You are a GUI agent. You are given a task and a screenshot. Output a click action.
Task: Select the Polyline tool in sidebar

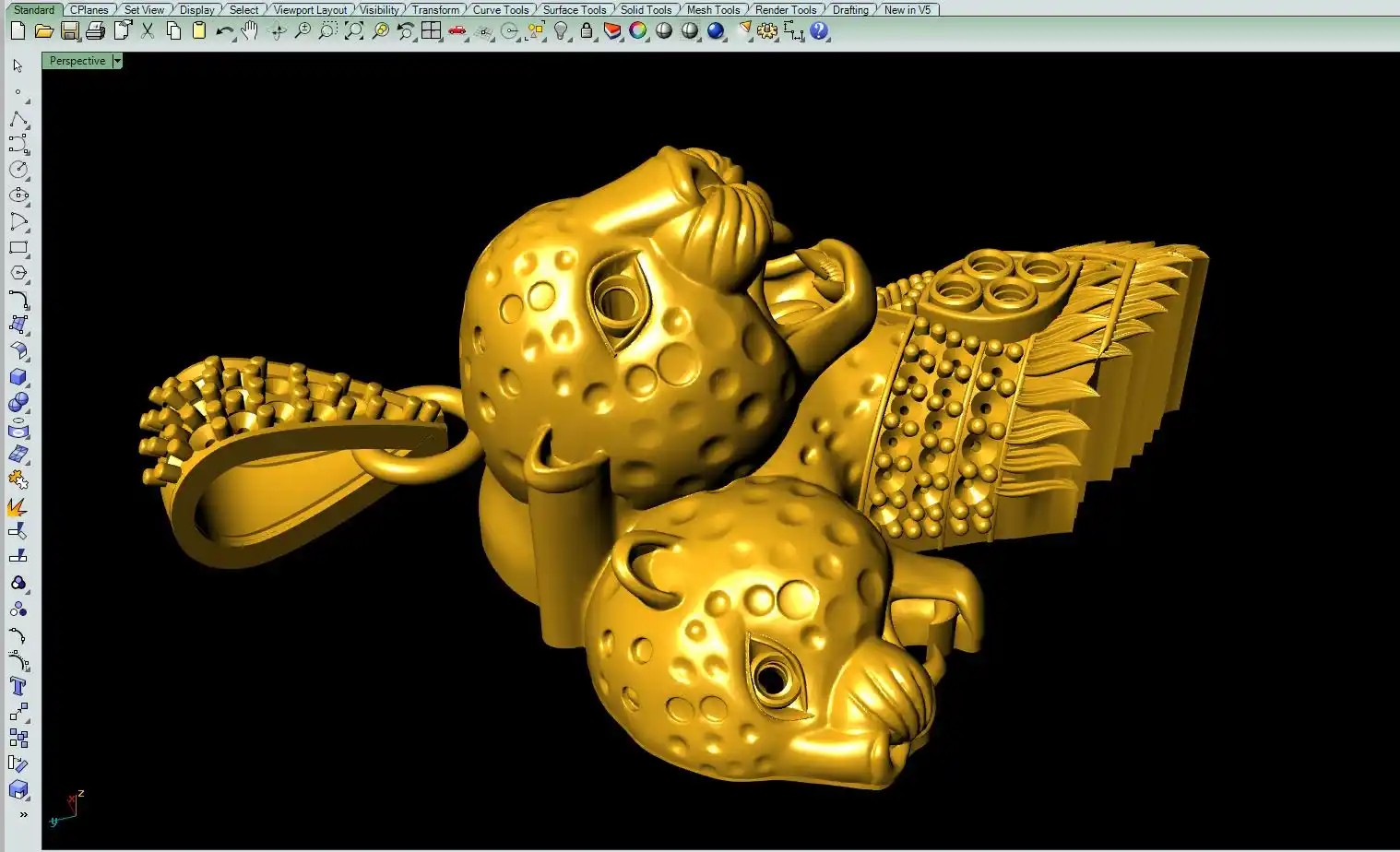[18, 120]
